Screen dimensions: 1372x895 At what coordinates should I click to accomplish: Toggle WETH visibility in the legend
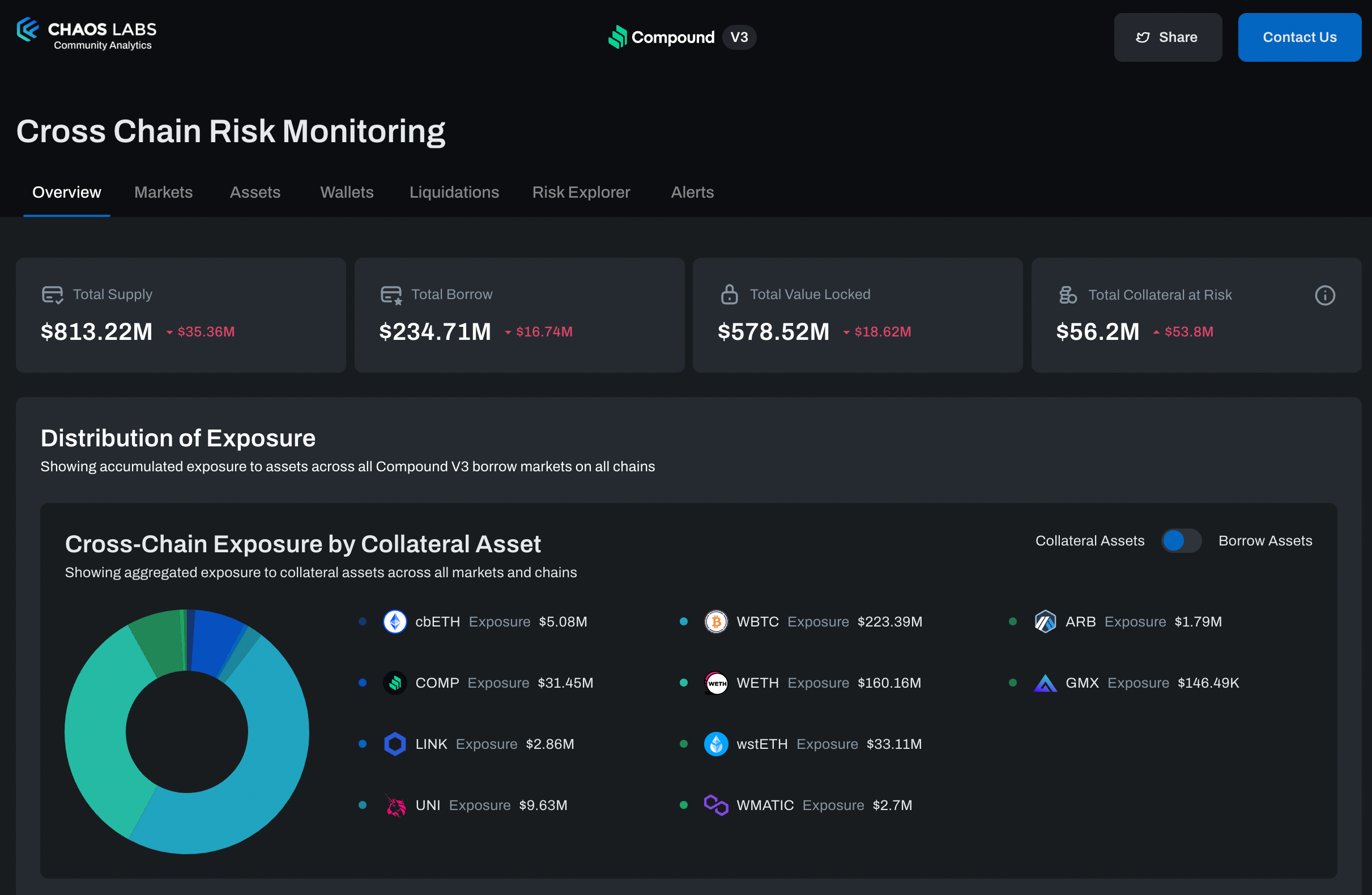pos(684,683)
